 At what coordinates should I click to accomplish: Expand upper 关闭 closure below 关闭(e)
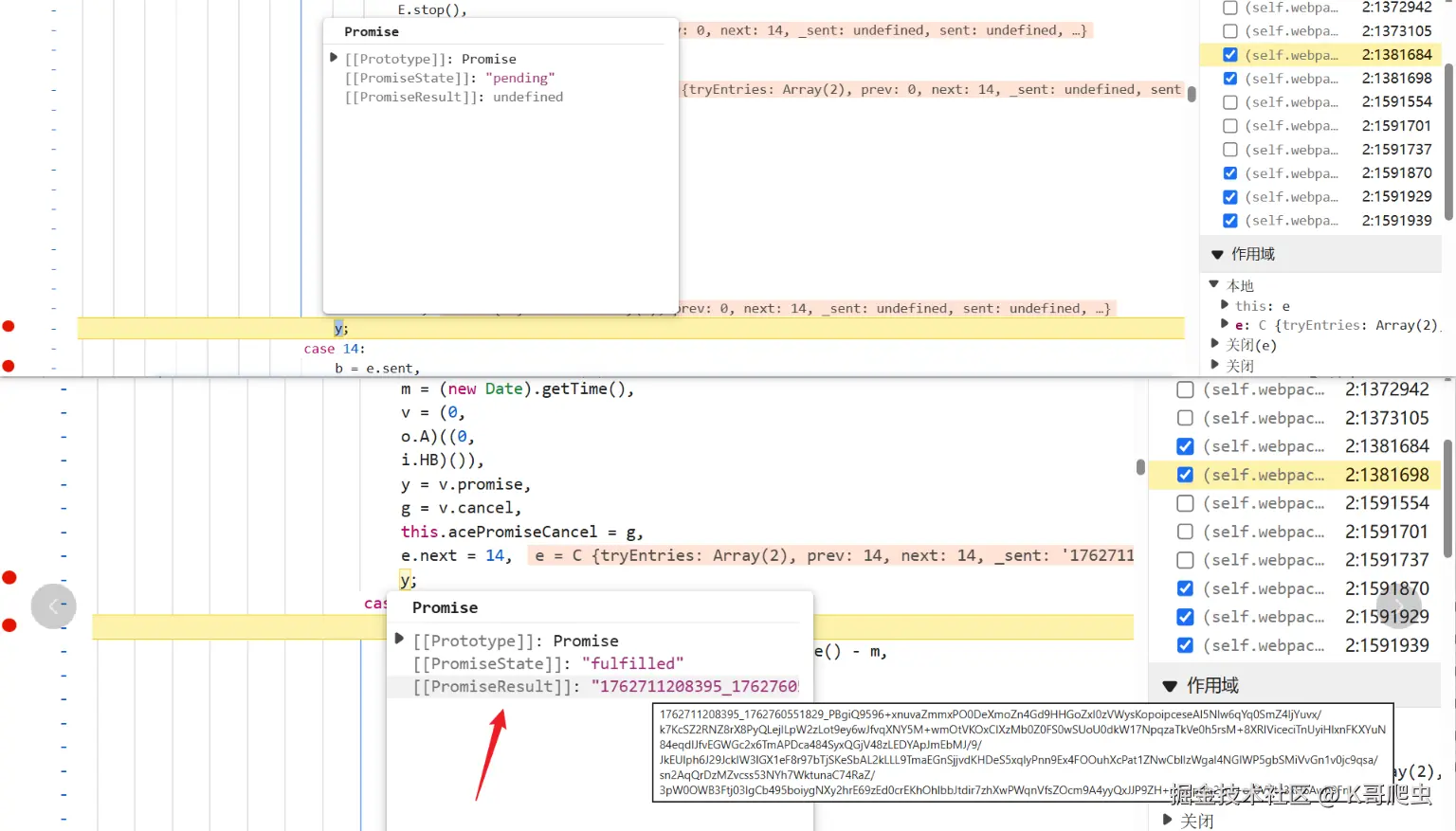1215,365
